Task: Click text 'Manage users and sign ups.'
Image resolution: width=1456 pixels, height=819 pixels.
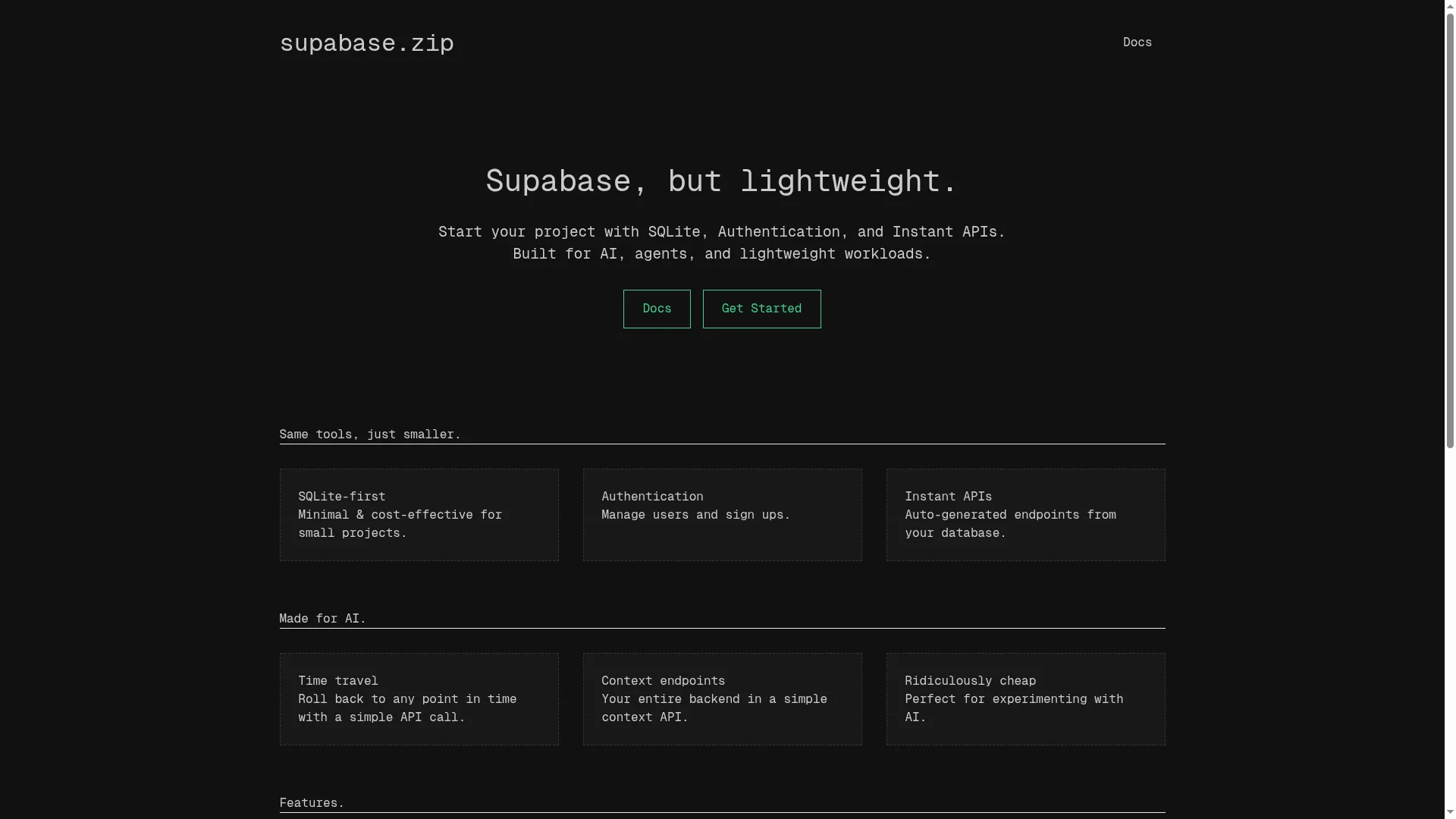Action: 695,515
